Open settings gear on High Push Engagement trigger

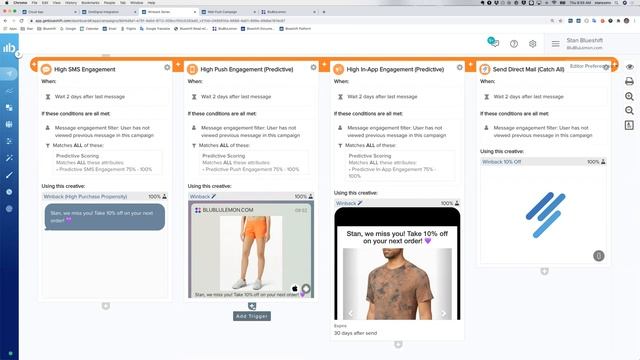click(313, 67)
